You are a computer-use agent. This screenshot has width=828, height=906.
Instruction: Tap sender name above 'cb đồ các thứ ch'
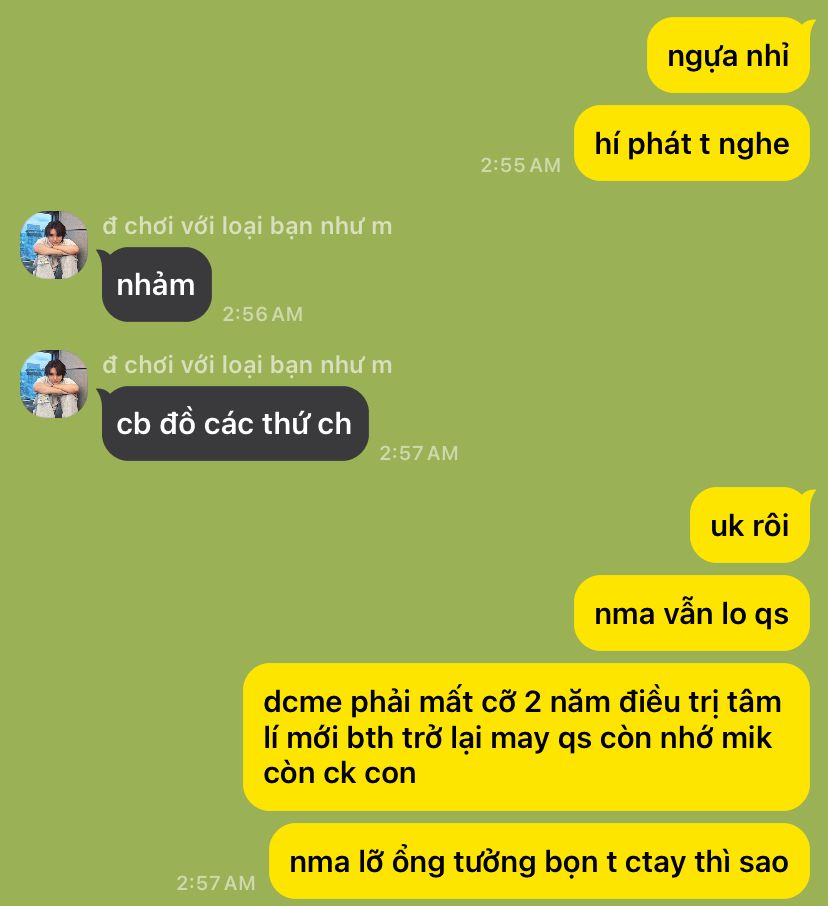pyautogui.click(x=247, y=365)
